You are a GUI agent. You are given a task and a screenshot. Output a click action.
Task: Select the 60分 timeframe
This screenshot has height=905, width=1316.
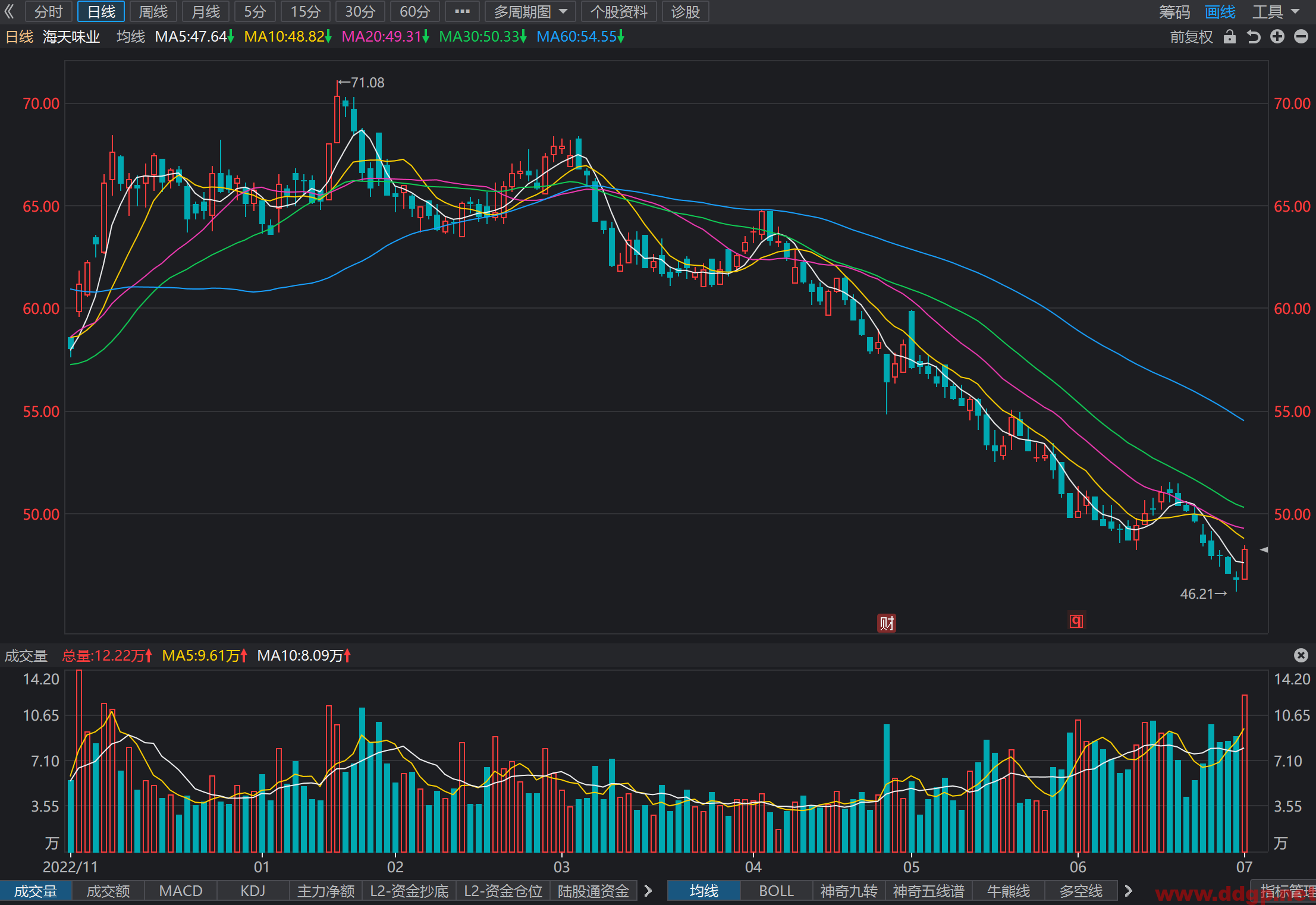pyautogui.click(x=414, y=11)
